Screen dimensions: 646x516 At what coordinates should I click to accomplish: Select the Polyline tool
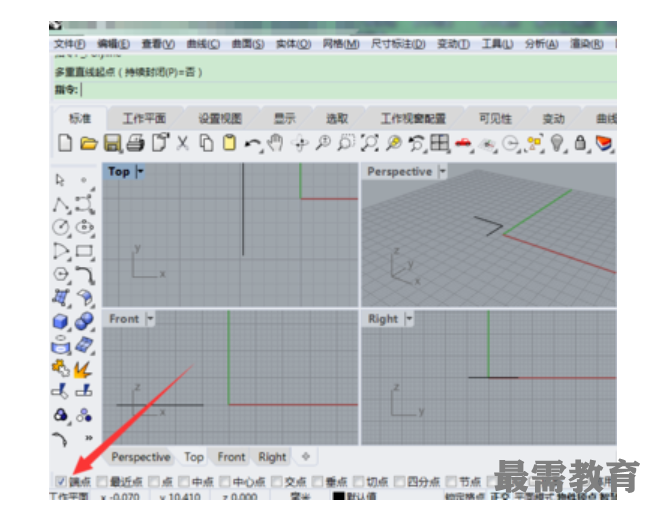click(61, 205)
